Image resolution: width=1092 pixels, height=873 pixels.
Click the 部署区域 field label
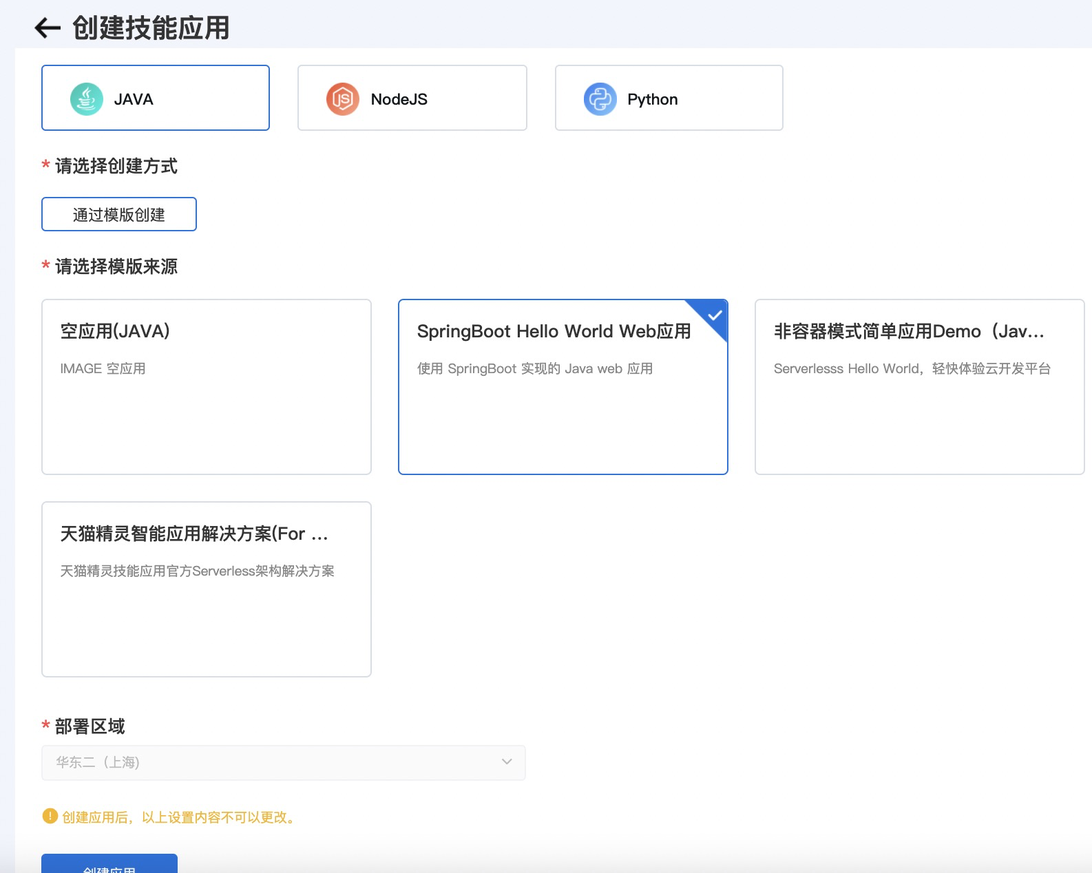(90, 726)
